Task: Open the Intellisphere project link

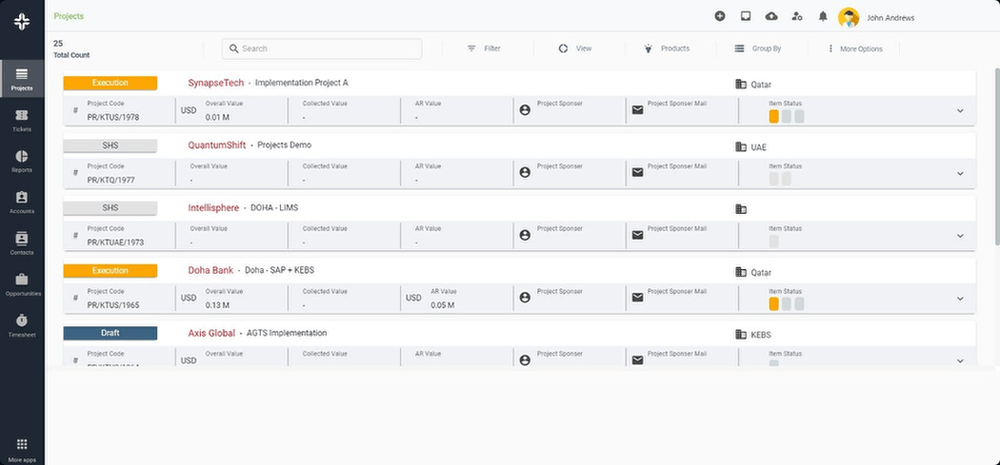Action: [213, 208]
